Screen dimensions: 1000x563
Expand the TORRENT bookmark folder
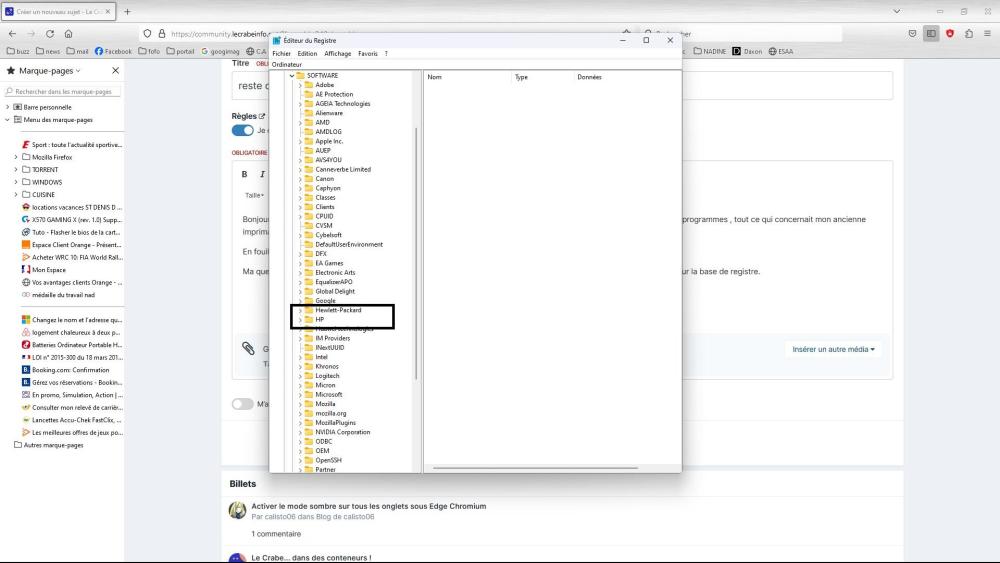click(16, 170)
